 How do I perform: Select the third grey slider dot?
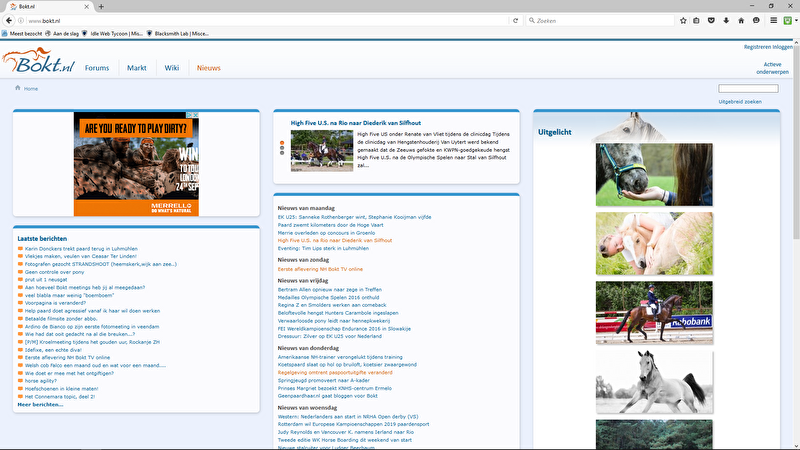[x=282, y=153]
